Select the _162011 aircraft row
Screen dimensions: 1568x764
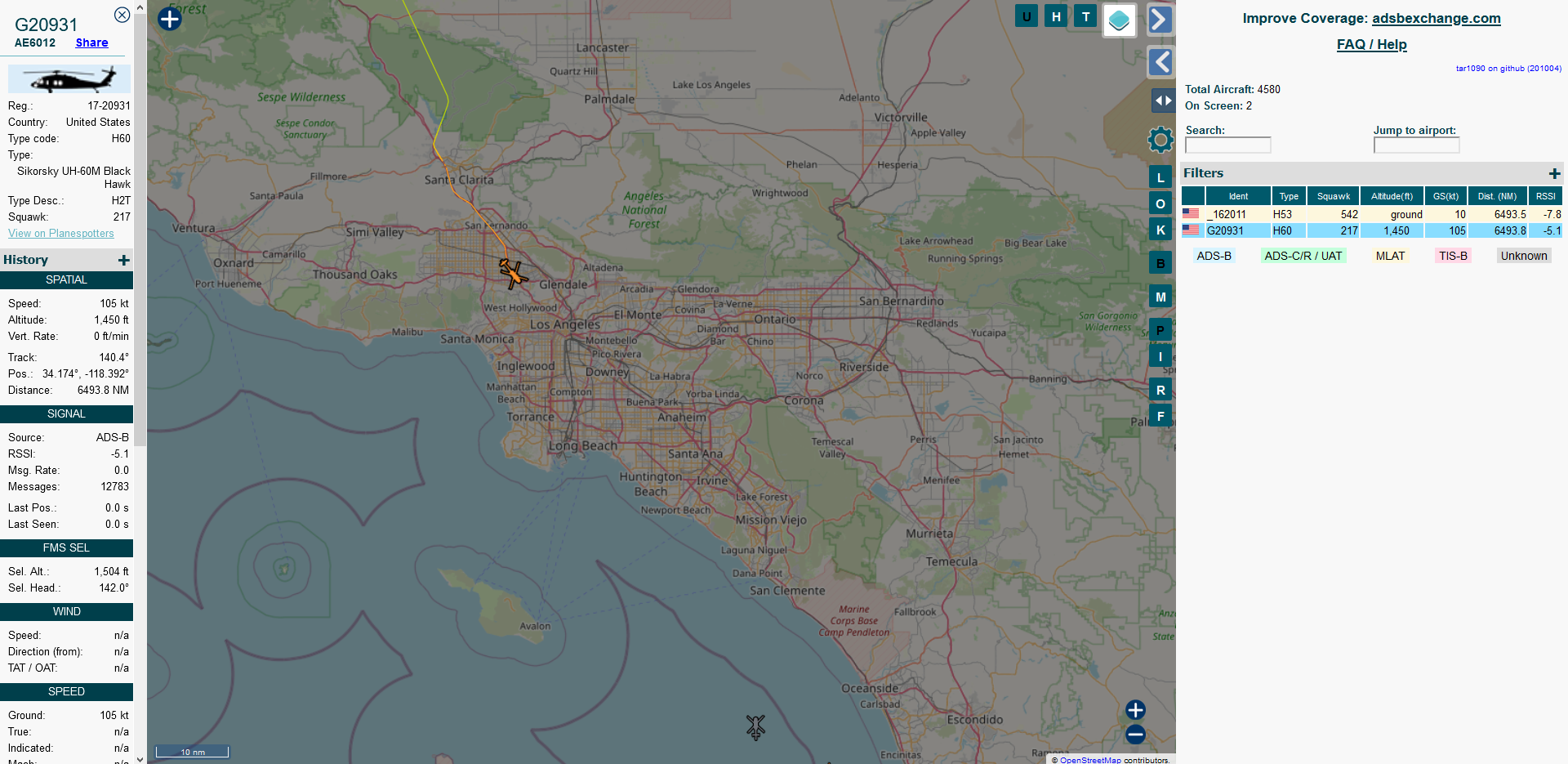pyautogui.click(x=1372, y=214)
